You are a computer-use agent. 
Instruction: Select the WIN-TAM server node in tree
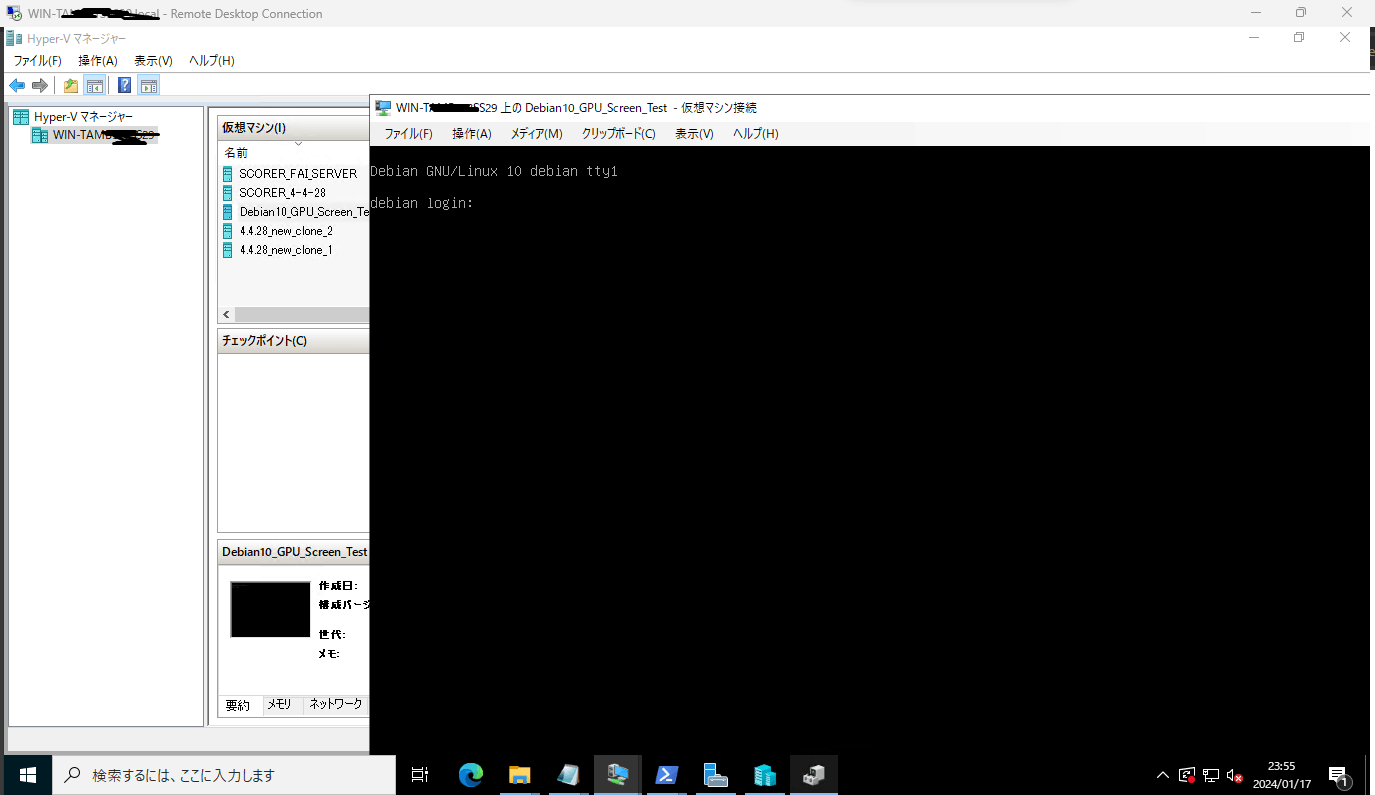coord(95,135)
